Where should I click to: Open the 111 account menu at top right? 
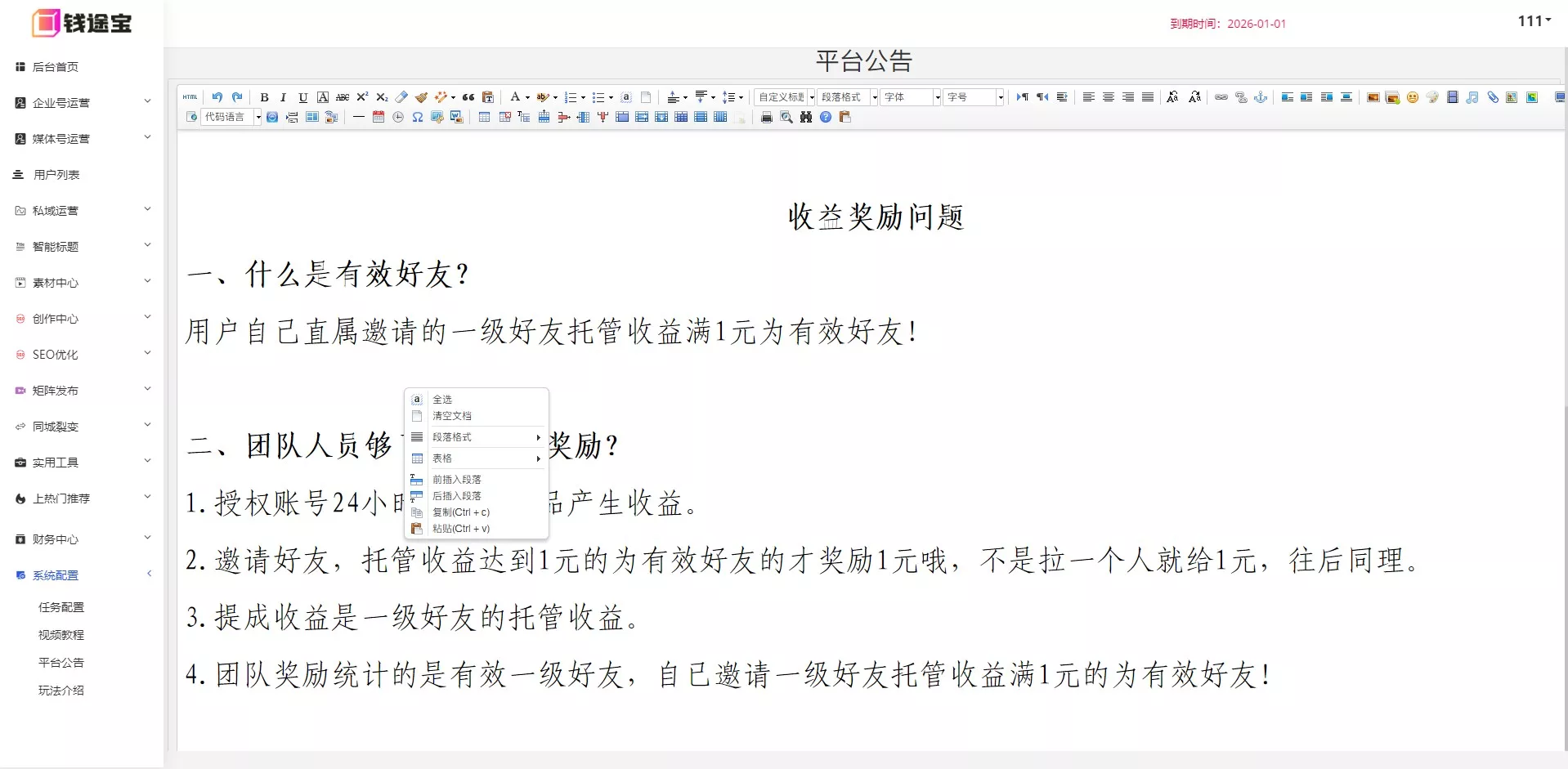(x=1533, y=21)
